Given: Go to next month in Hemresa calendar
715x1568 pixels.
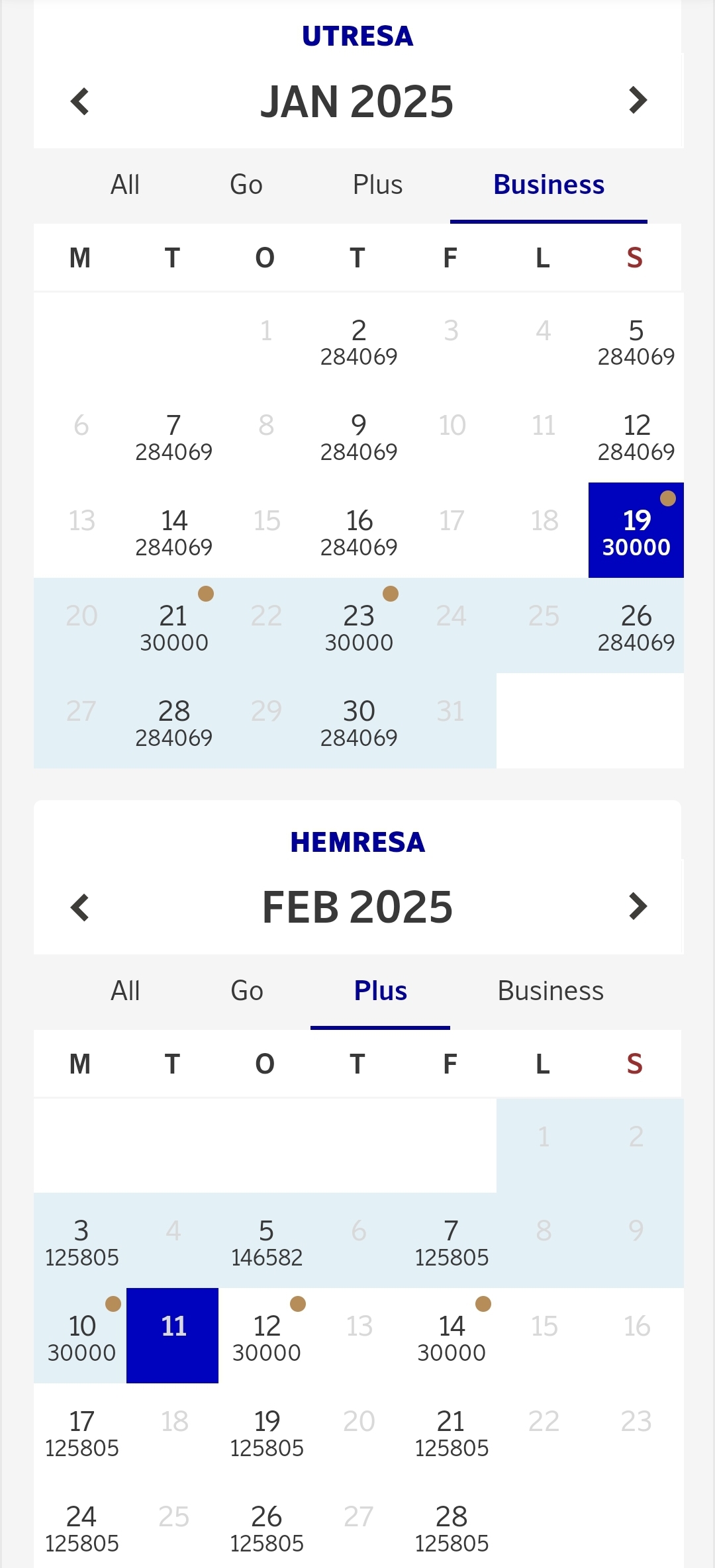Looking at the screenshot, I should (637, 907).
